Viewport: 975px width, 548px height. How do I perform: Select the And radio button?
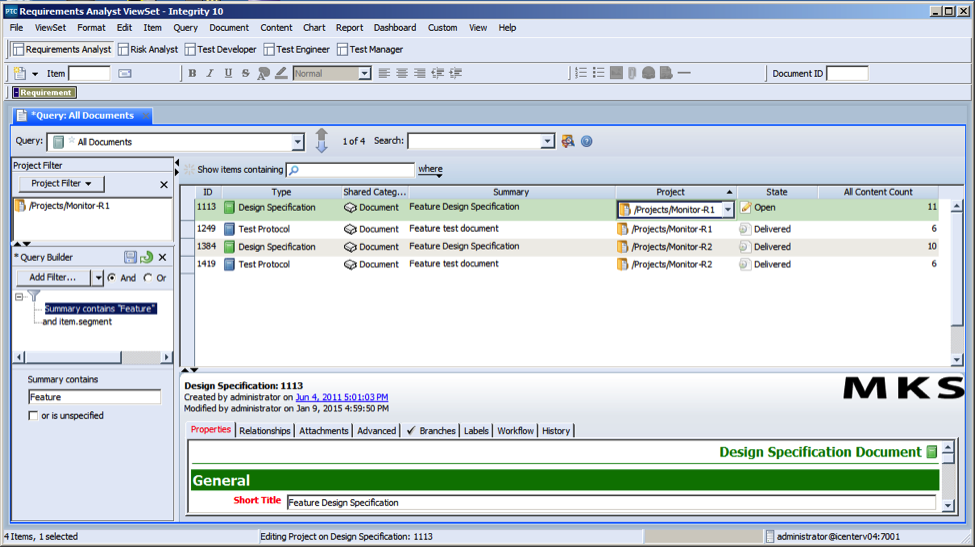(112, 278)
